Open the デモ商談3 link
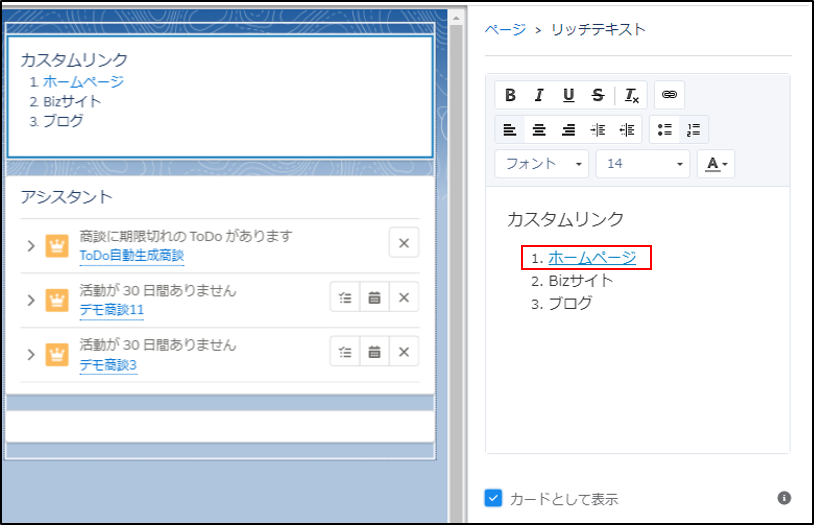The width and height of the screenshot is (814, 525). point(108,365)
